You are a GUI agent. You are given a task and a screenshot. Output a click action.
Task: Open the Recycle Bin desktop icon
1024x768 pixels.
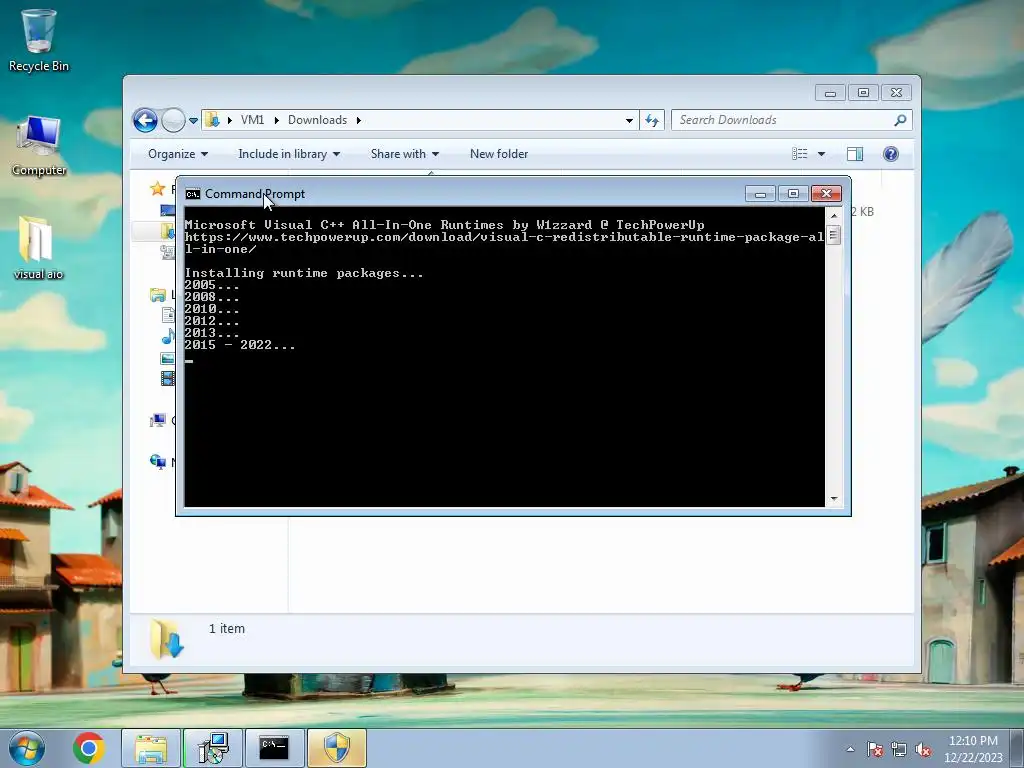point(39,40)
